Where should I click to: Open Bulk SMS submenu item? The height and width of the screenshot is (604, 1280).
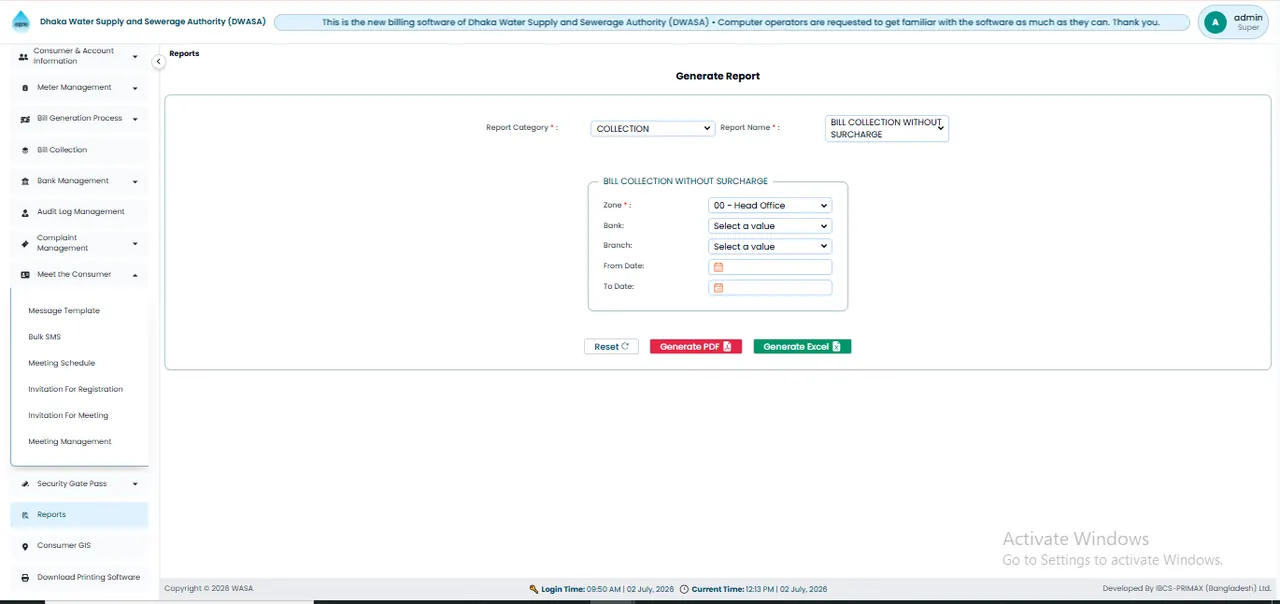(45, 337)
